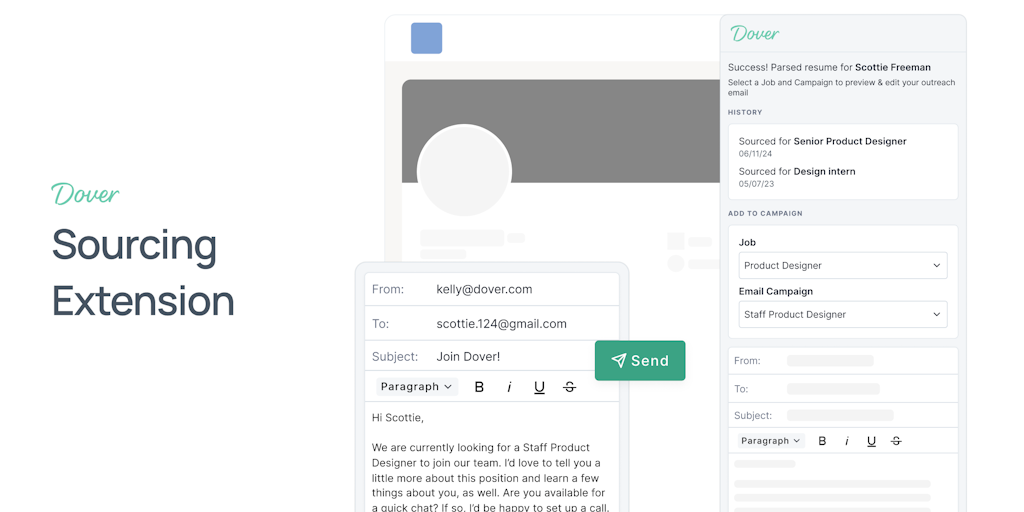Click the To field with scottie.124@gmail.com
The height and width of the screenshot is (512, 1024).
(x=492, y=323)
